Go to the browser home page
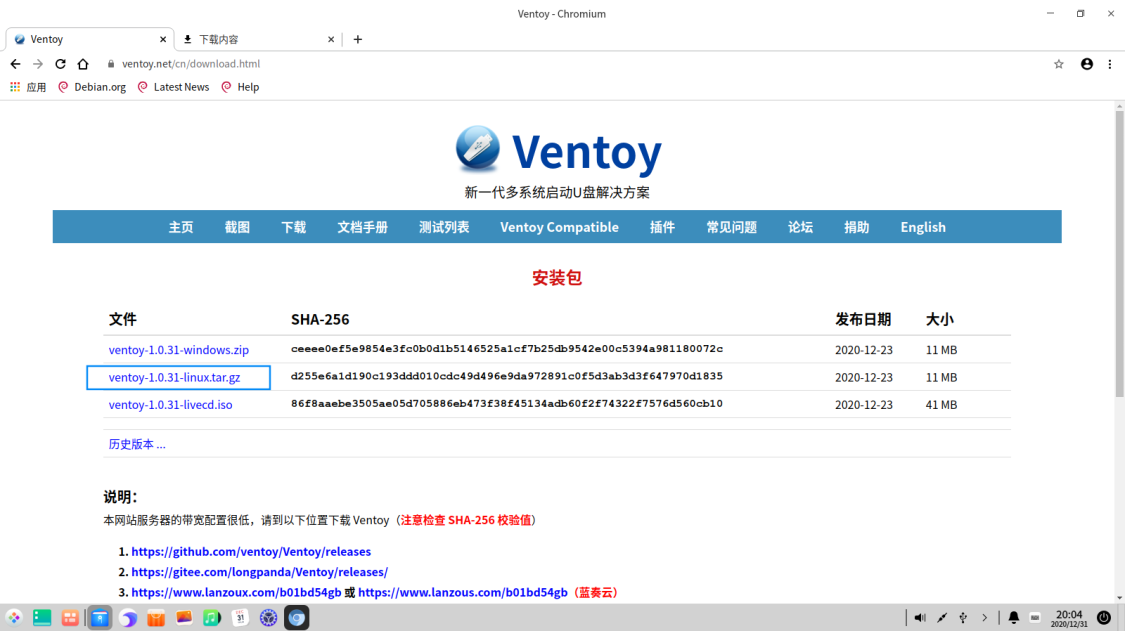 83,64
